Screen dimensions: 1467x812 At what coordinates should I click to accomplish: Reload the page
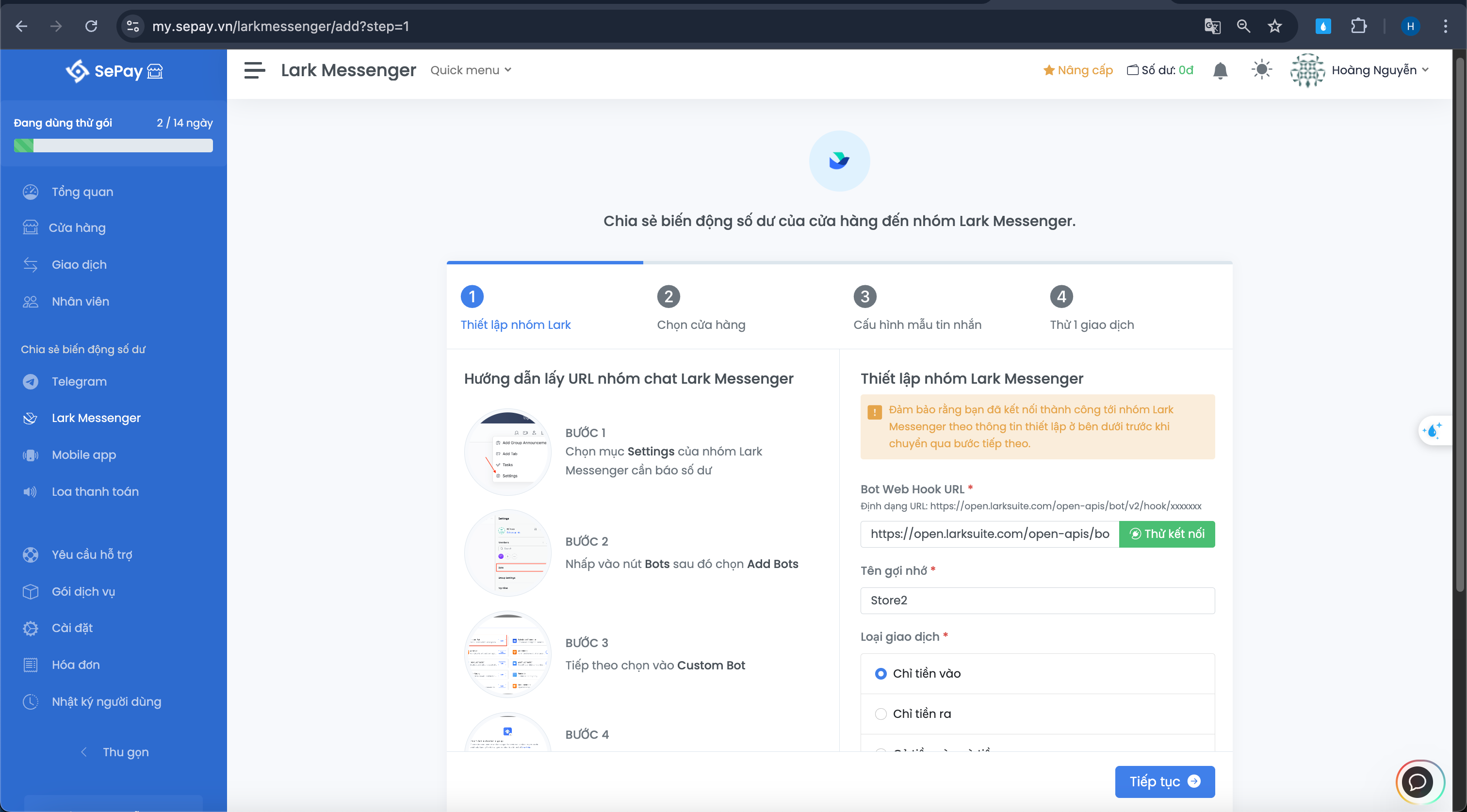[91, 26]
